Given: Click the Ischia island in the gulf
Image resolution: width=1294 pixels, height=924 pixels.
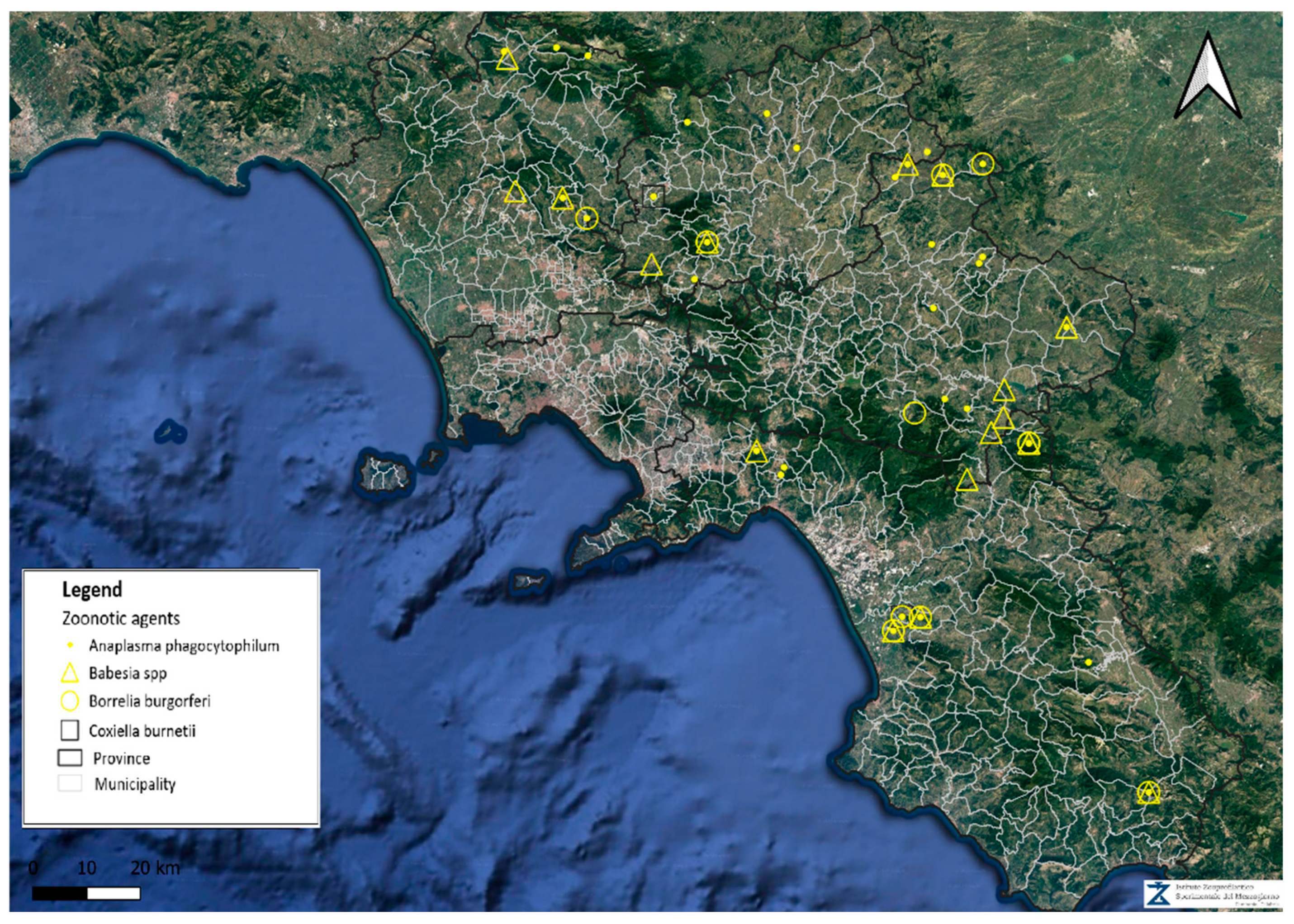Looking at the screenshot, I should coord(384,472).
